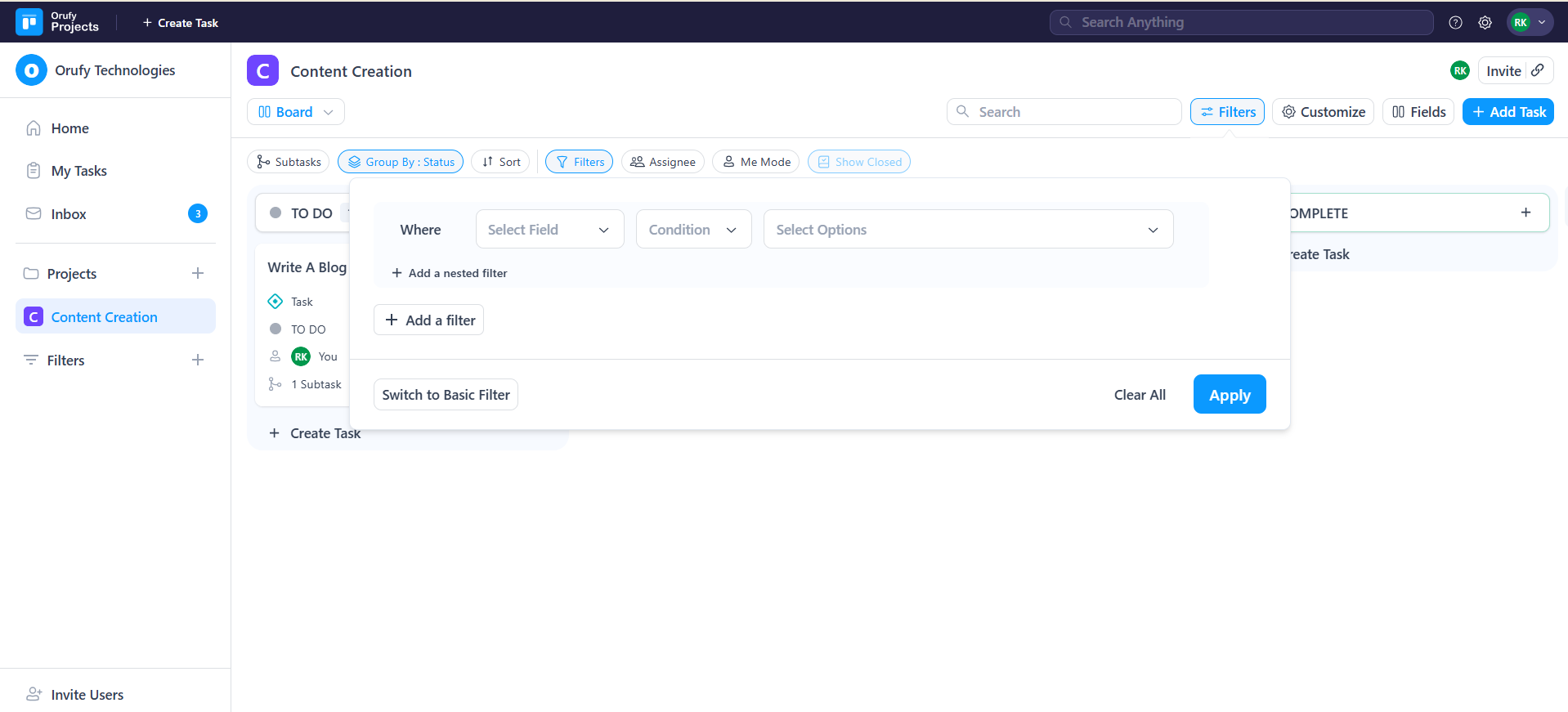Toggle the Me Mode filter
The width and height of the screenshot is (1568, 712).
tap(755, 162)
